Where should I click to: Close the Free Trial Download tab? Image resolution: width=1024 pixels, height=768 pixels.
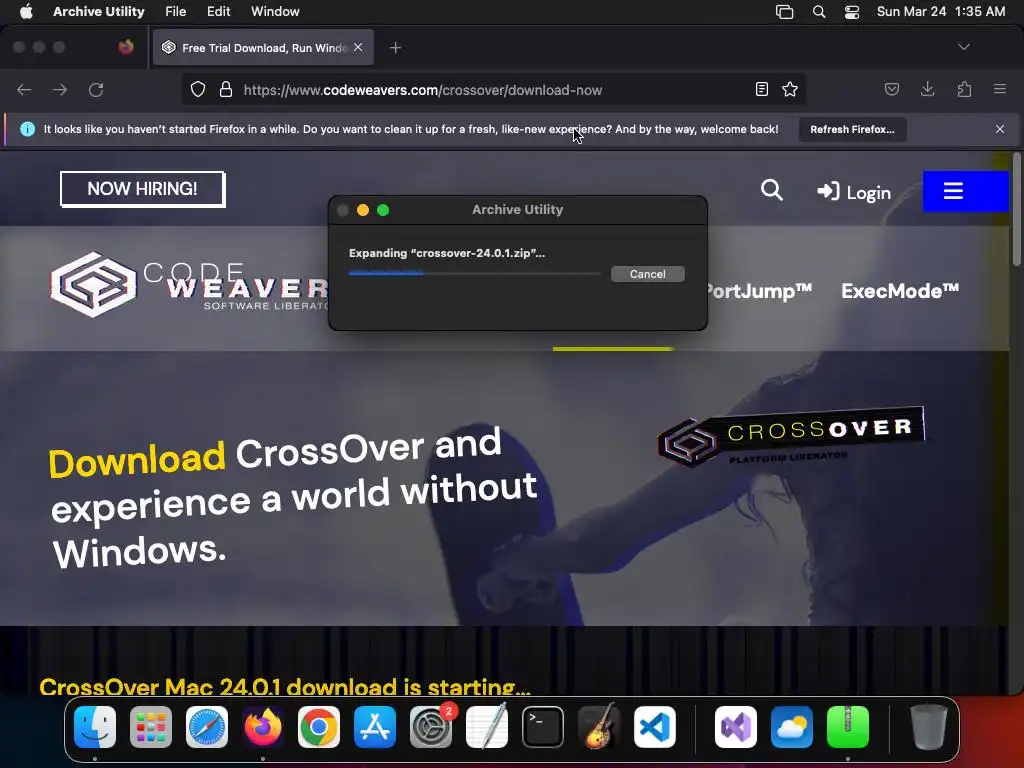click(358, 47)
